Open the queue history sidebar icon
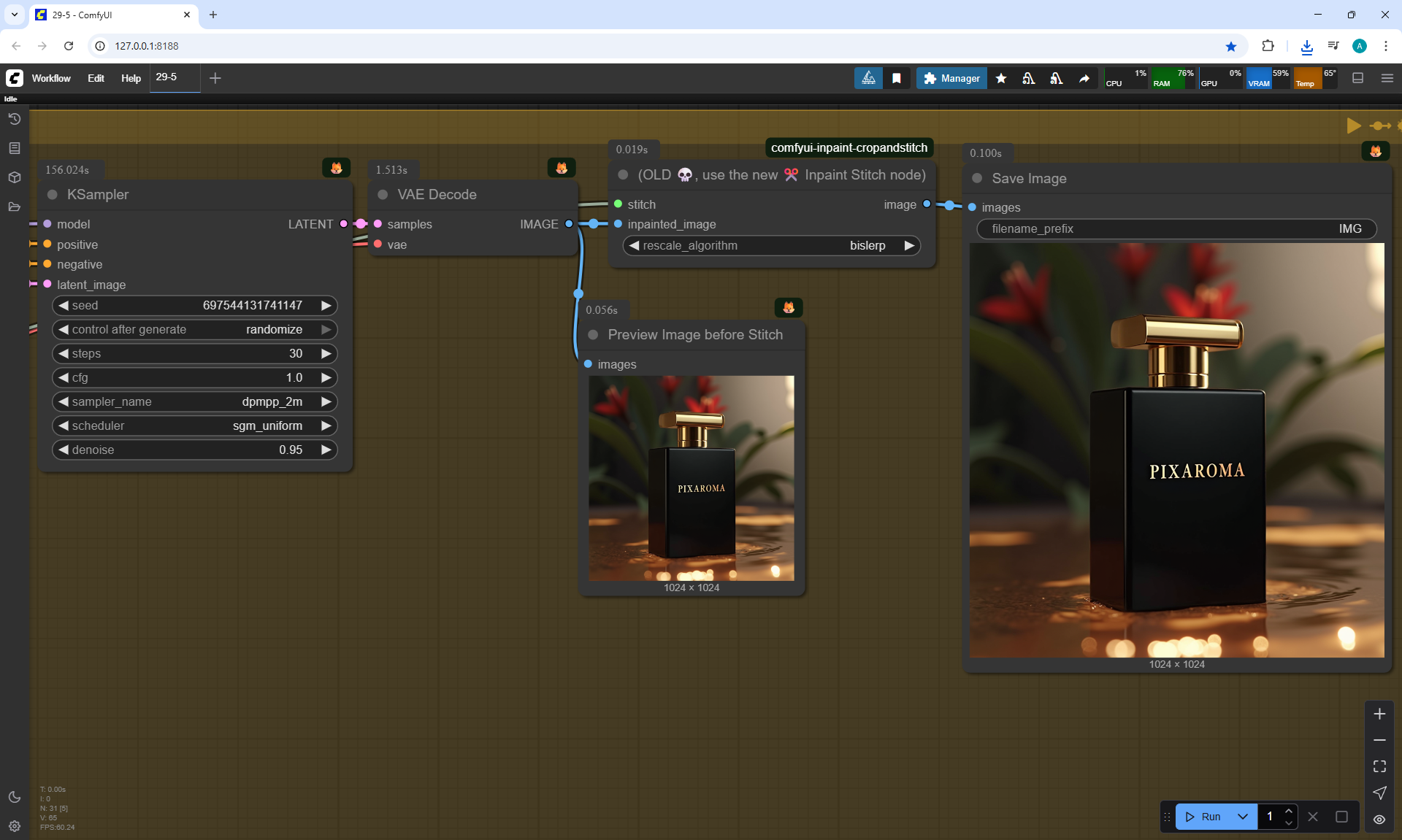The height and width of the screenshot is (840, 1402). (14, 119)
